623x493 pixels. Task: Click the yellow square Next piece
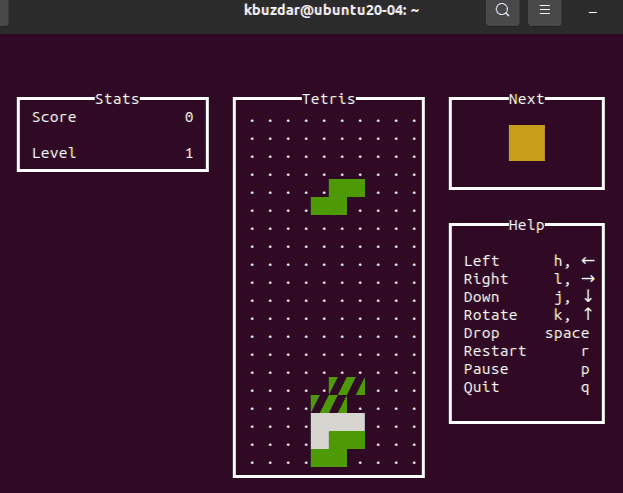(527, 143)
